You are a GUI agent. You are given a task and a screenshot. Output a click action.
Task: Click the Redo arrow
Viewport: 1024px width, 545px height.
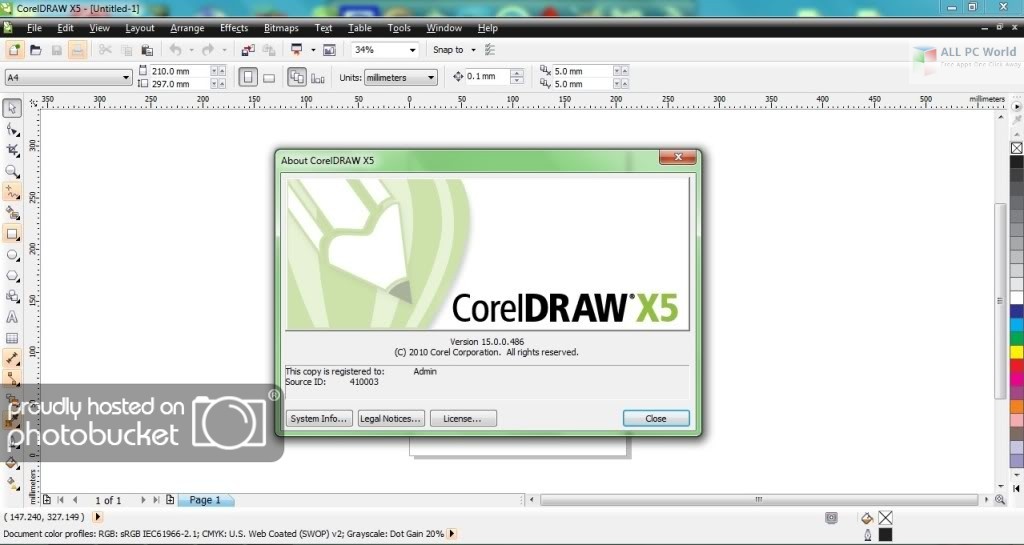(208, 50)
